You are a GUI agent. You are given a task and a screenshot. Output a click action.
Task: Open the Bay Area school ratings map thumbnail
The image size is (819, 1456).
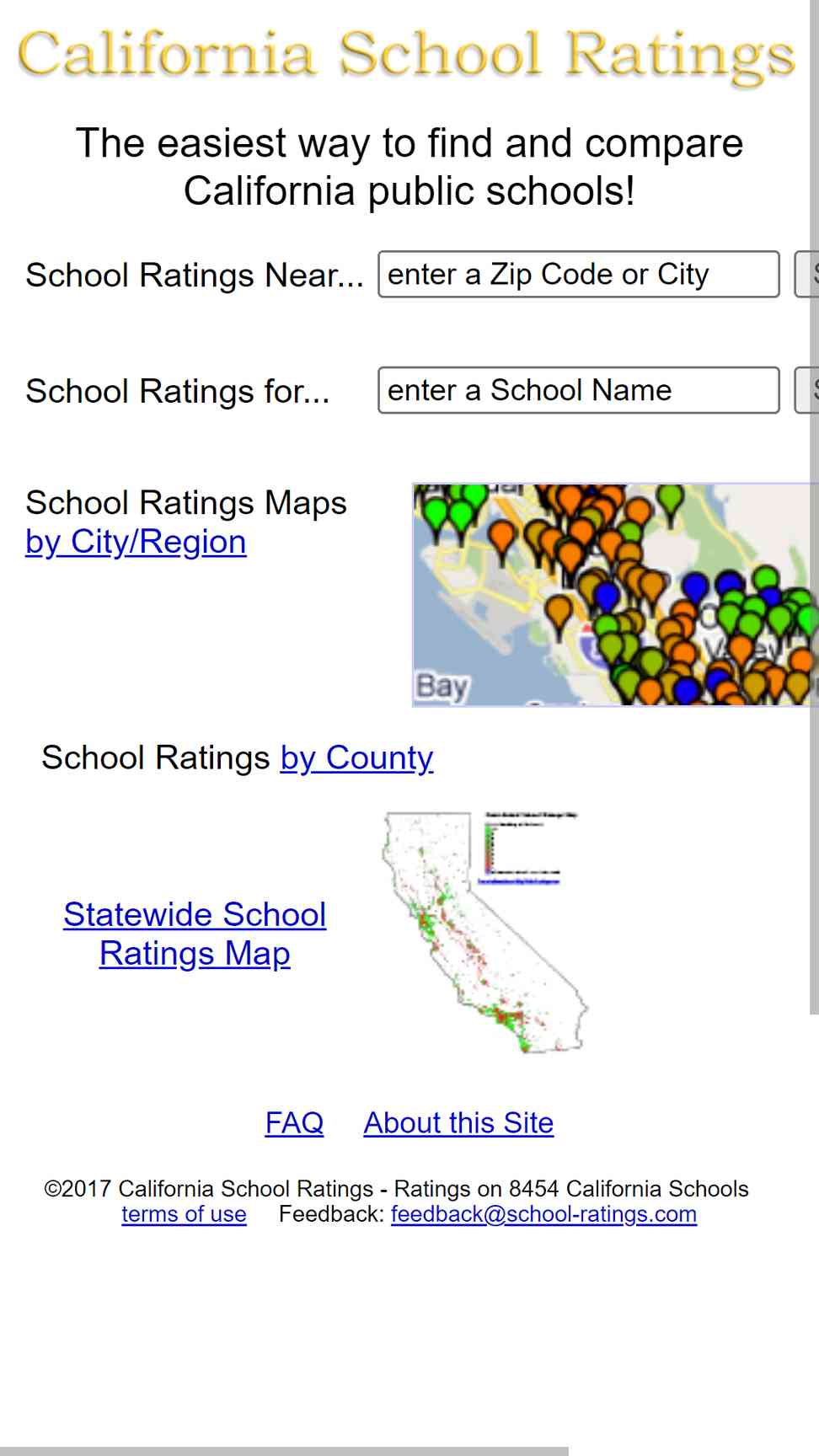click(615, 595)
